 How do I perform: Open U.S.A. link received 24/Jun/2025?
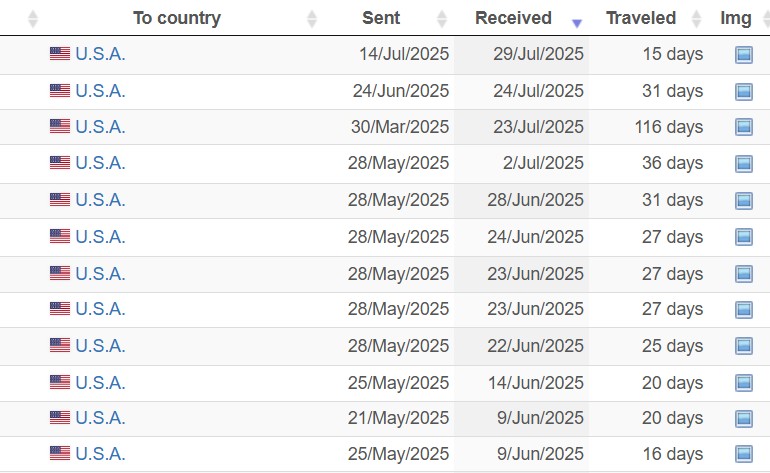tap(100, 237)
